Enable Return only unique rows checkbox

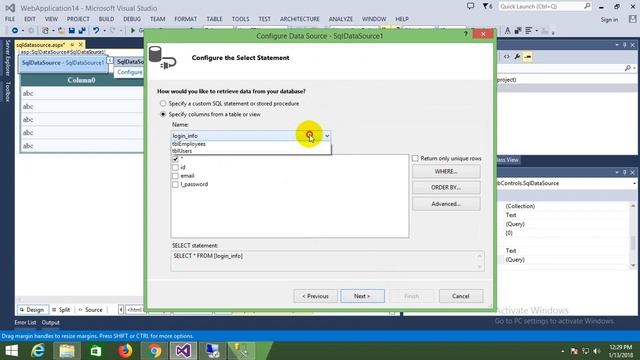[415, 158]
